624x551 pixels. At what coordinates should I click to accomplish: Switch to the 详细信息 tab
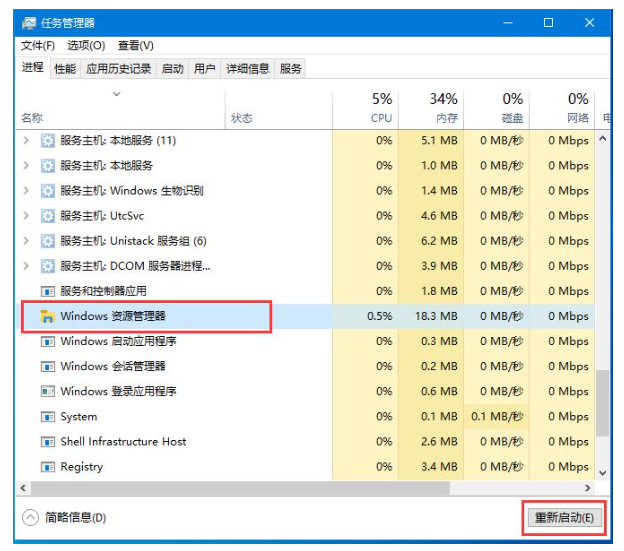(247, 69)
